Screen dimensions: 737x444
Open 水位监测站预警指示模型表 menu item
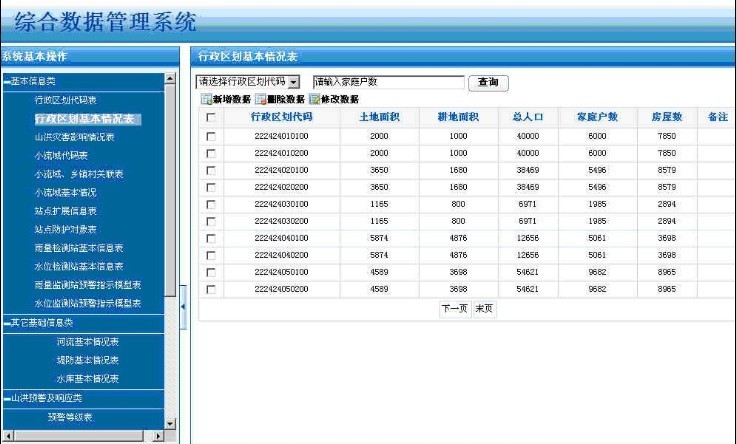pyautogui.click(x=87, y=304)
